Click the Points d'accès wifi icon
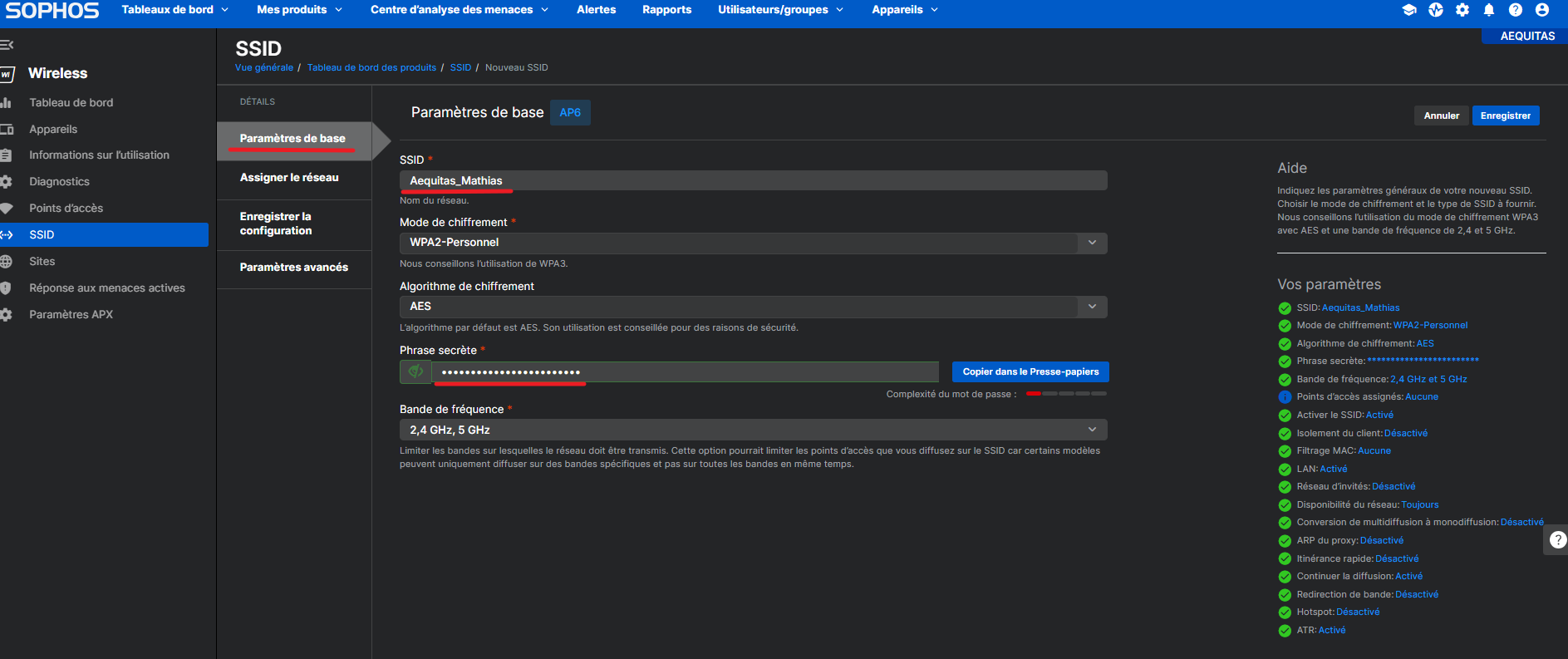 pyautogui.click(x=7, y=209)
